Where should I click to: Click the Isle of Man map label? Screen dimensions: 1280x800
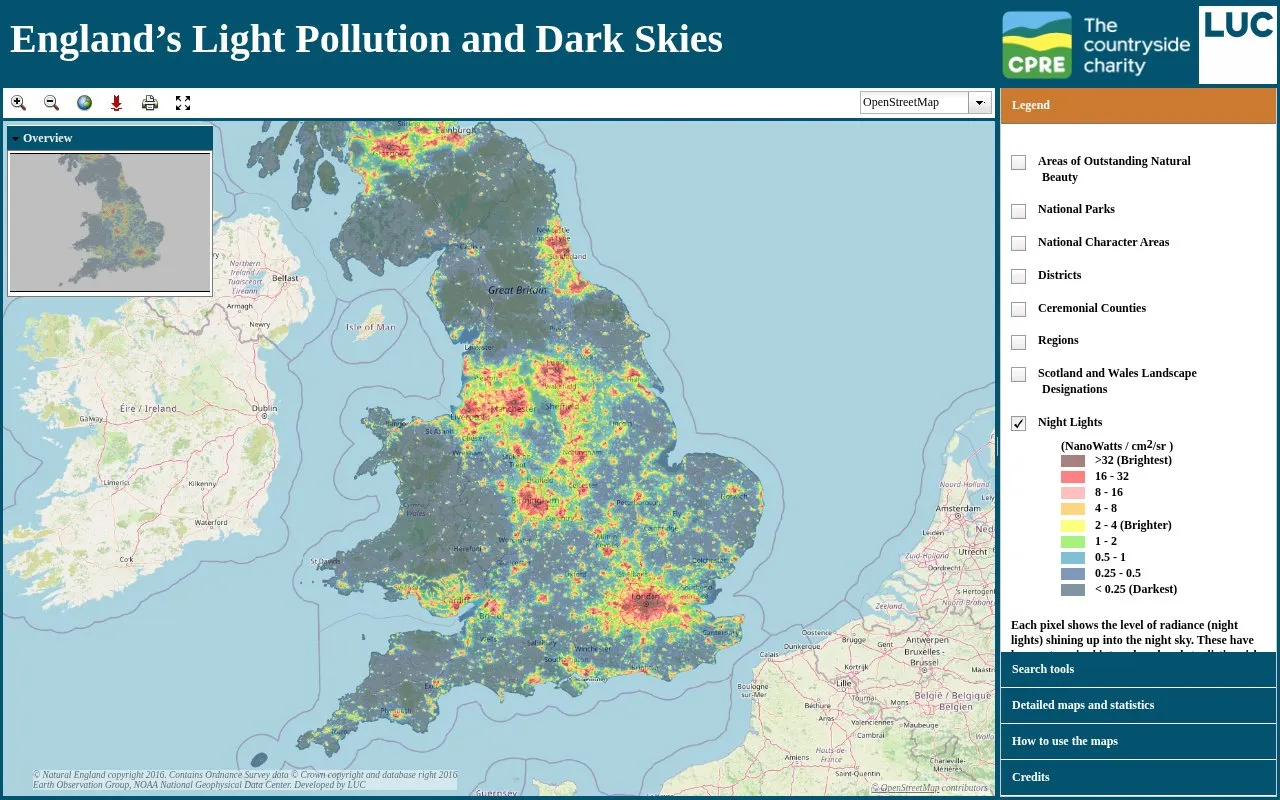370,327
